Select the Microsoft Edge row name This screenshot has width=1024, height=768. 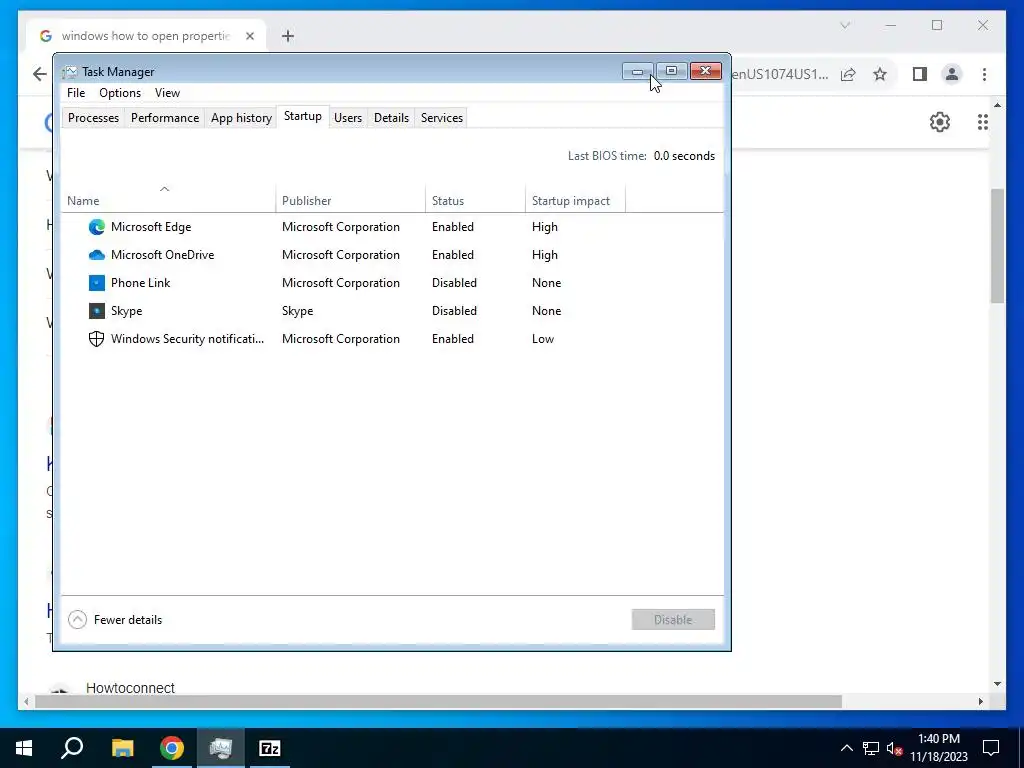tap(151, 227)
